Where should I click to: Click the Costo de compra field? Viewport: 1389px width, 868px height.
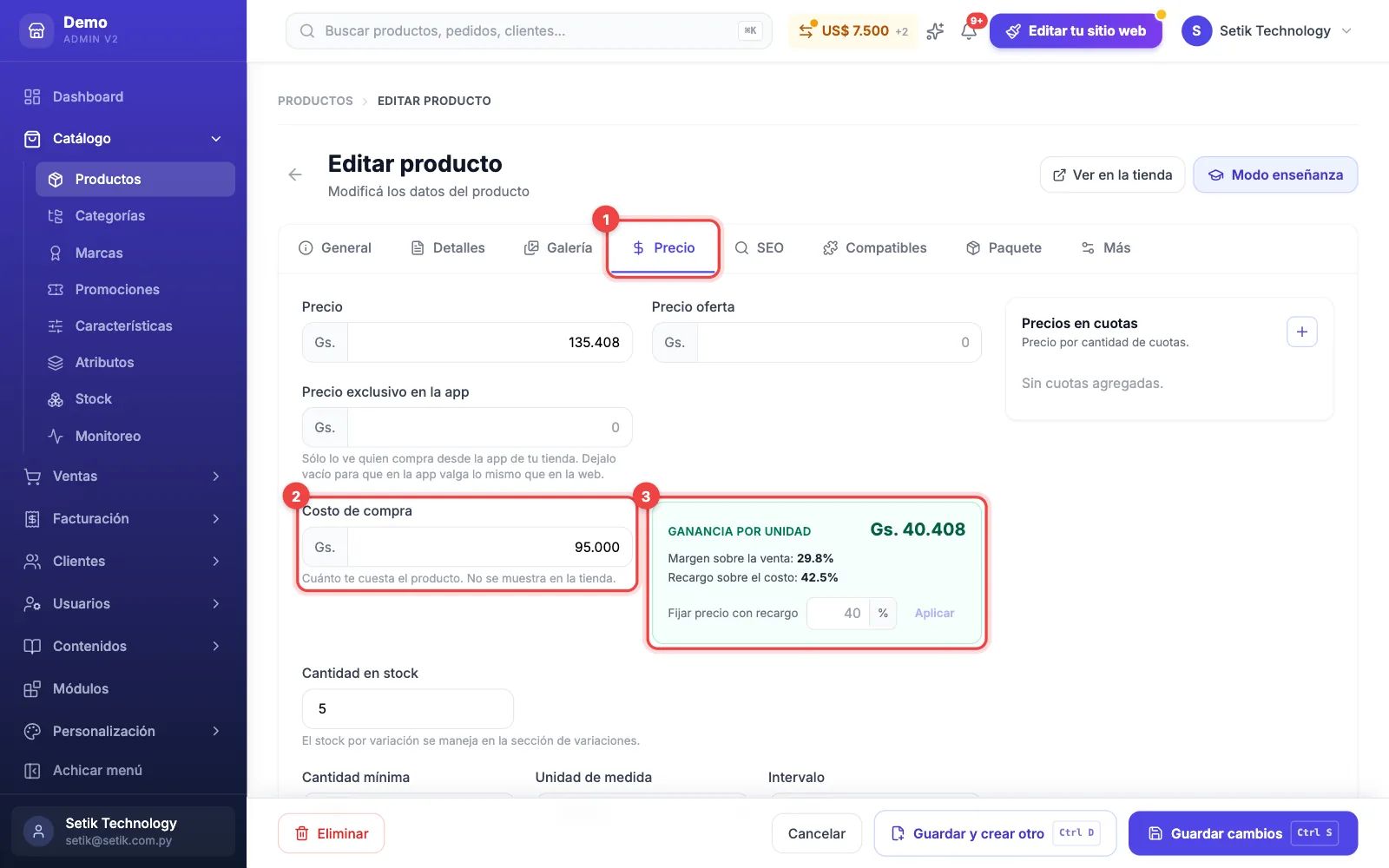(467, 547)
